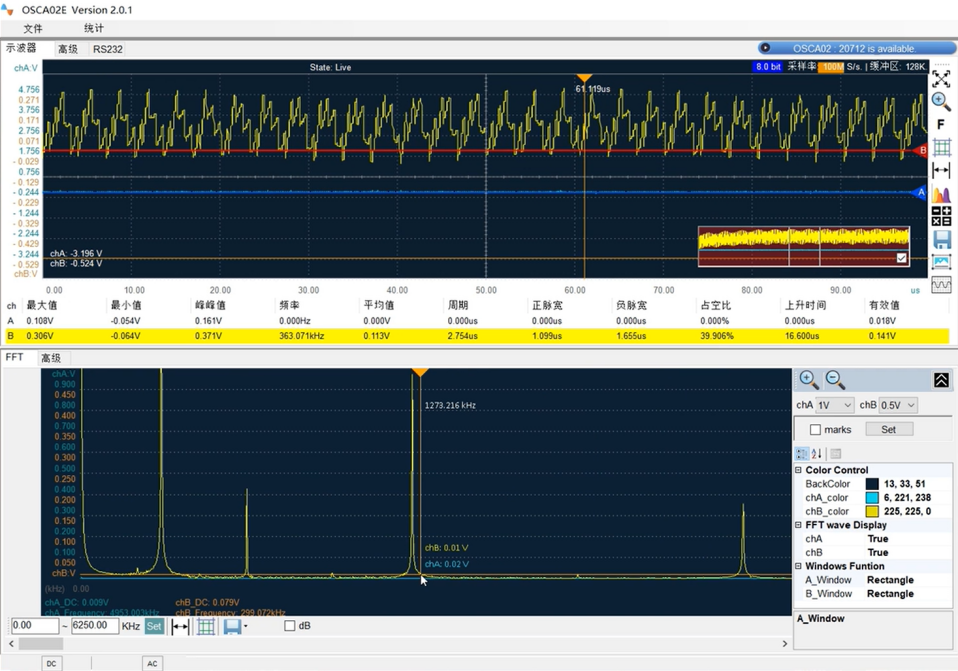Screen dimensions: 958x671
Task: Collapse FFT panel with double chevron icon
Action: tap(941, 380)
